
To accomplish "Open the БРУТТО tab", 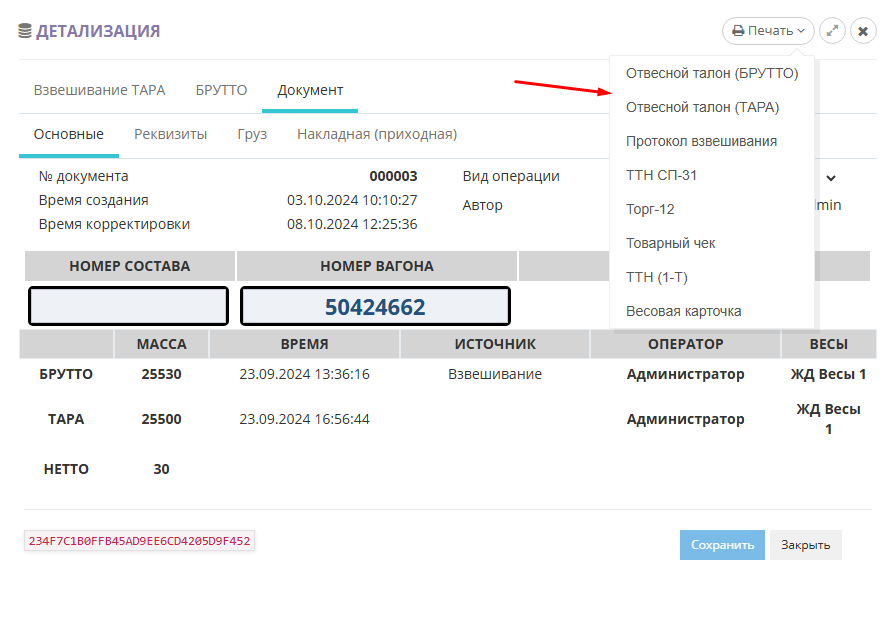I will coord(221,90).
